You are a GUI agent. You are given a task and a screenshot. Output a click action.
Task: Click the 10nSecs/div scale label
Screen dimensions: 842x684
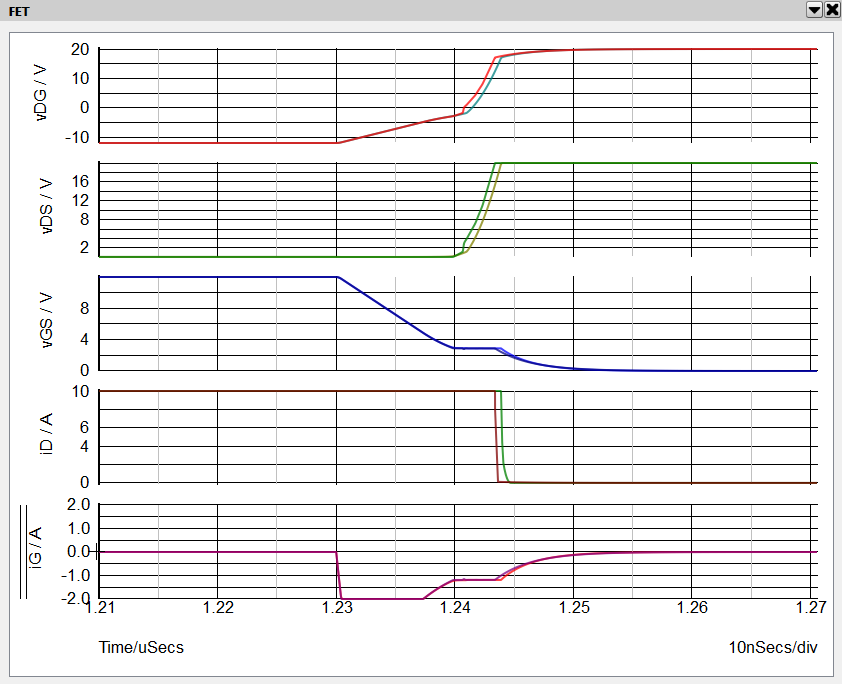tap(773, 647)
